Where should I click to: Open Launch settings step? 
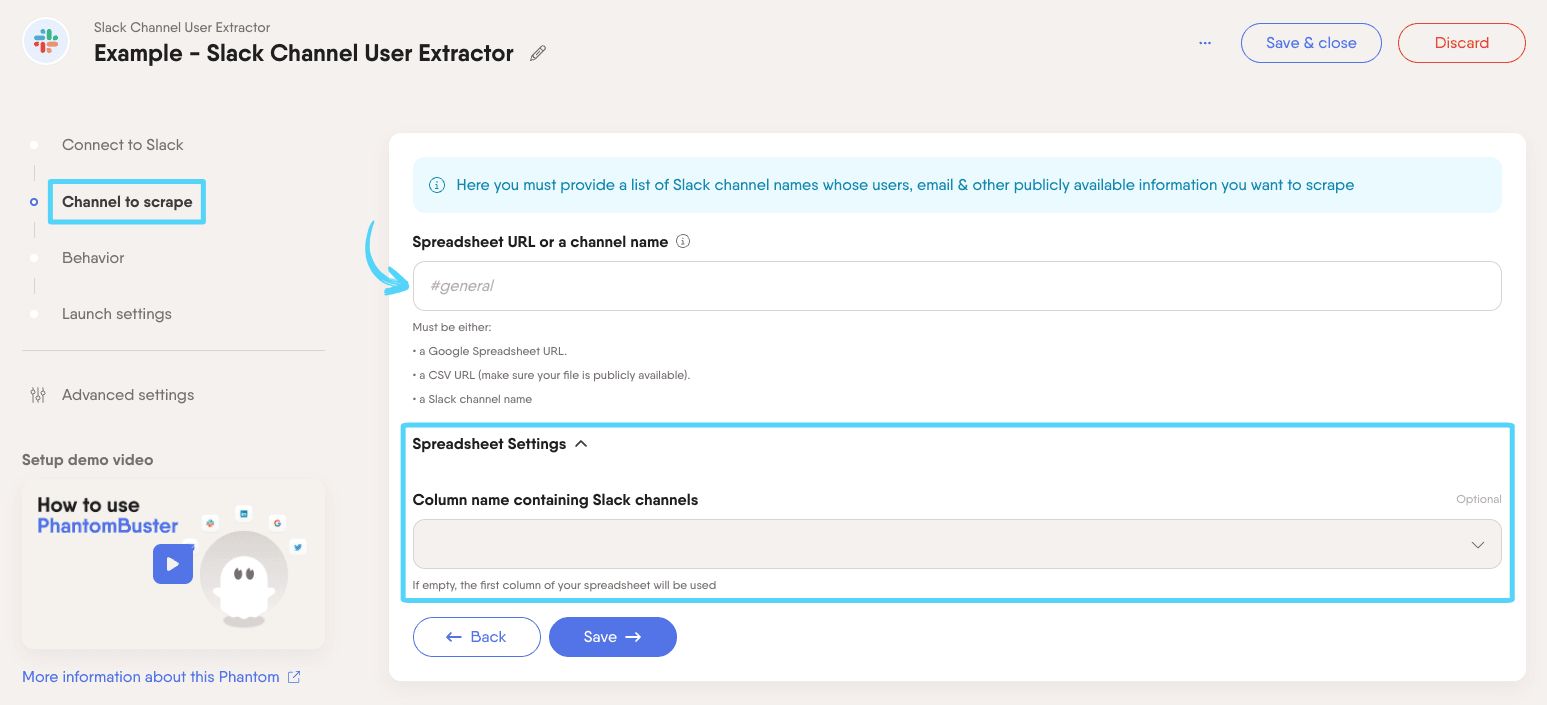coord(117,314)
